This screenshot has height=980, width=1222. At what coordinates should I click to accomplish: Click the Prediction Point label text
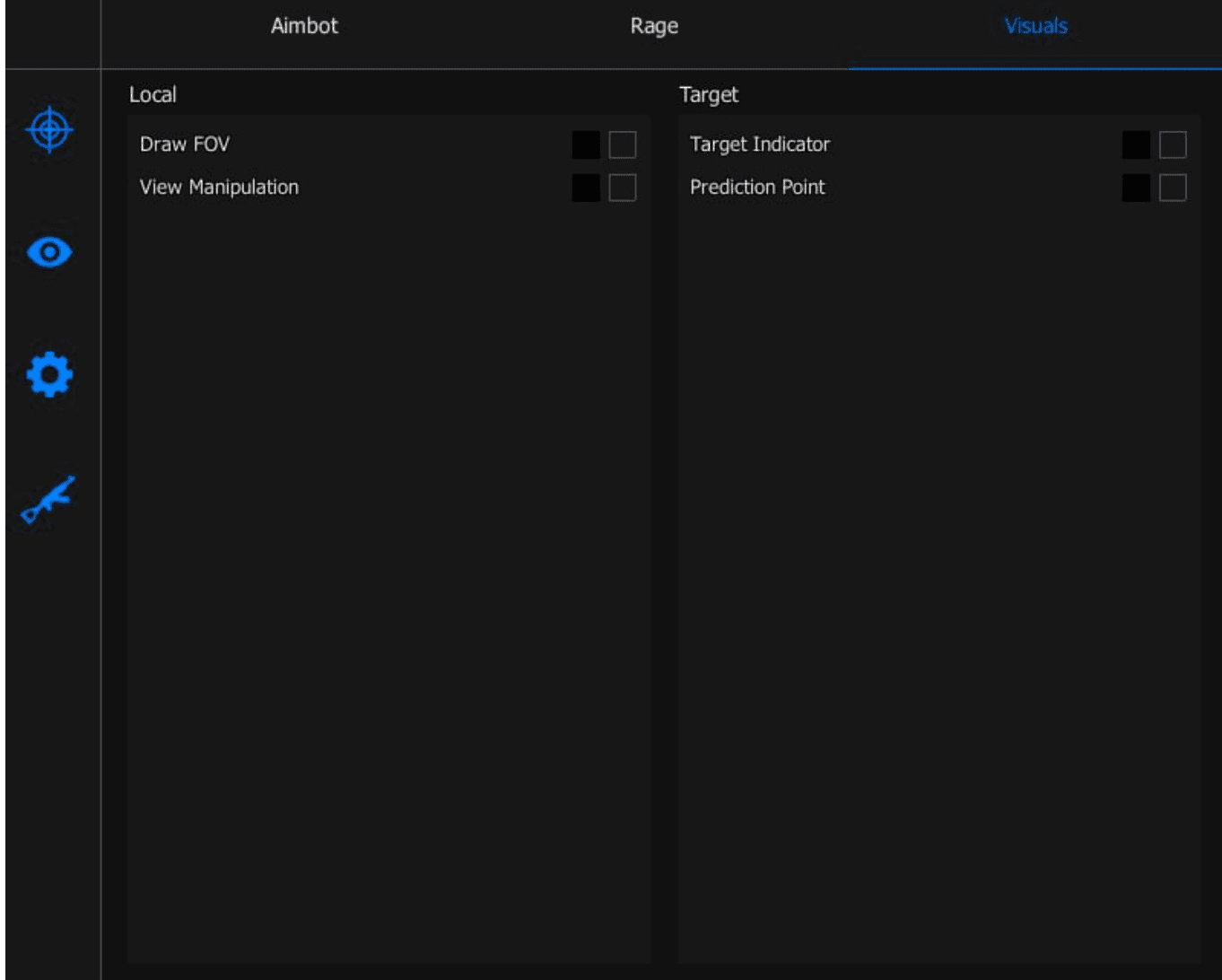coord(756,188)
